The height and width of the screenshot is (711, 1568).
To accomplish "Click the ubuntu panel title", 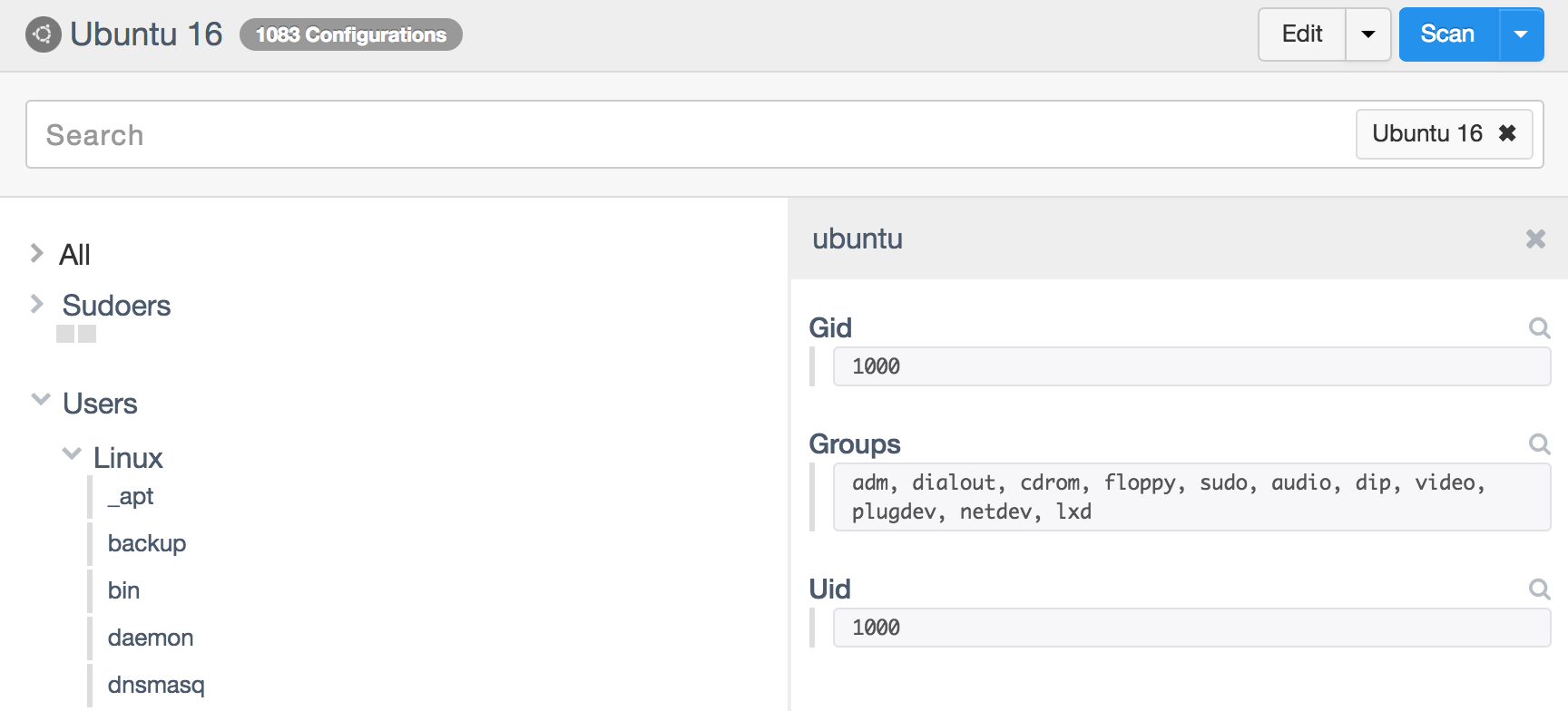I will coord(857,239).
